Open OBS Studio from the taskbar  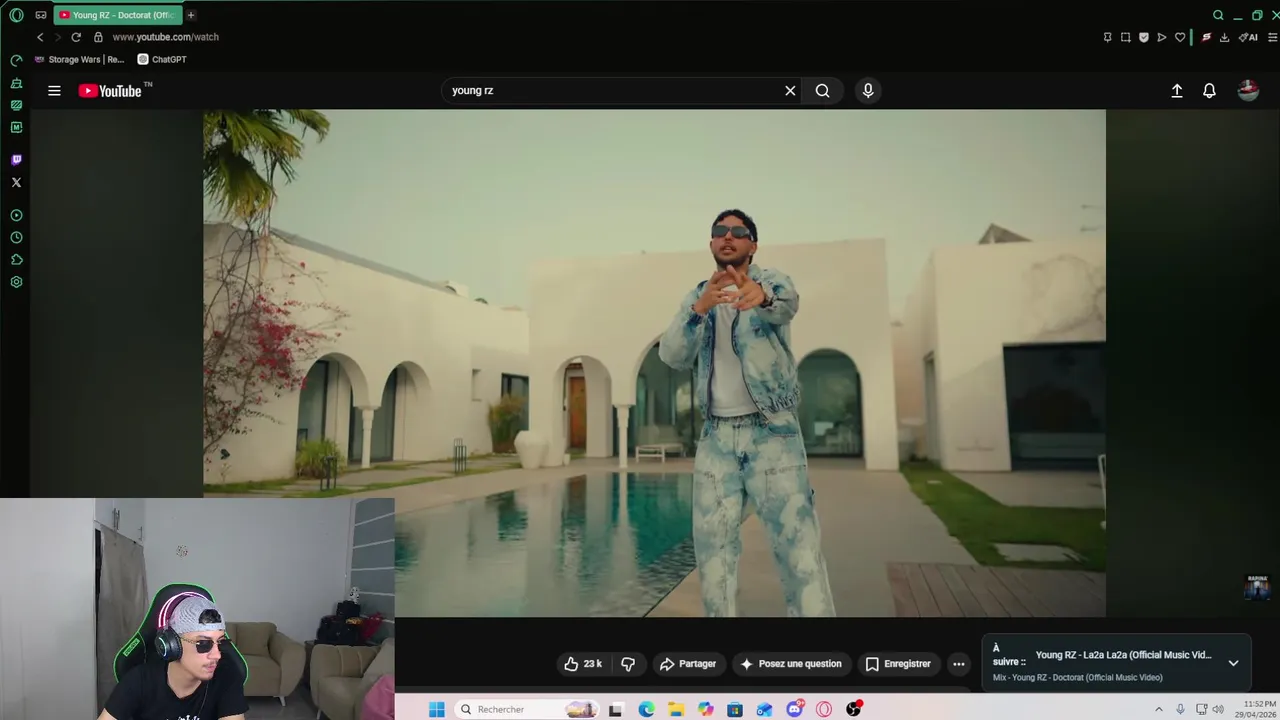click(854, 709)
